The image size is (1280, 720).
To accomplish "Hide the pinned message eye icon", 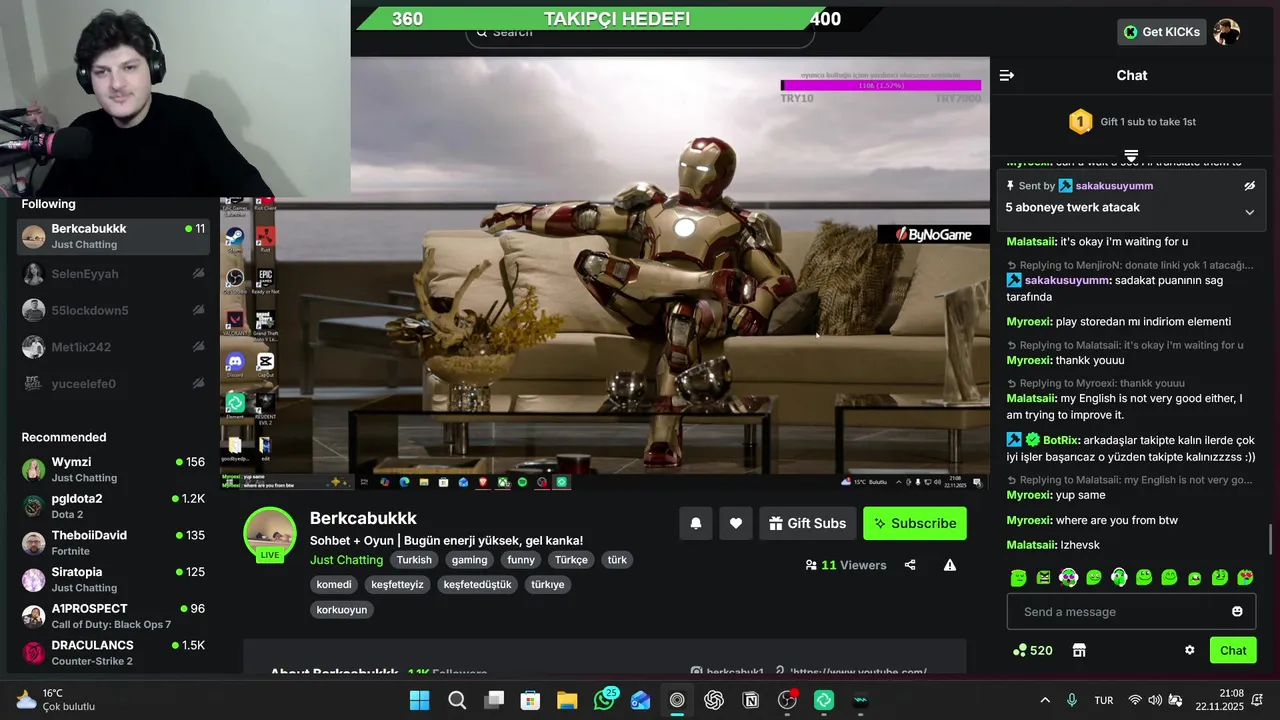I will 1249,186.
